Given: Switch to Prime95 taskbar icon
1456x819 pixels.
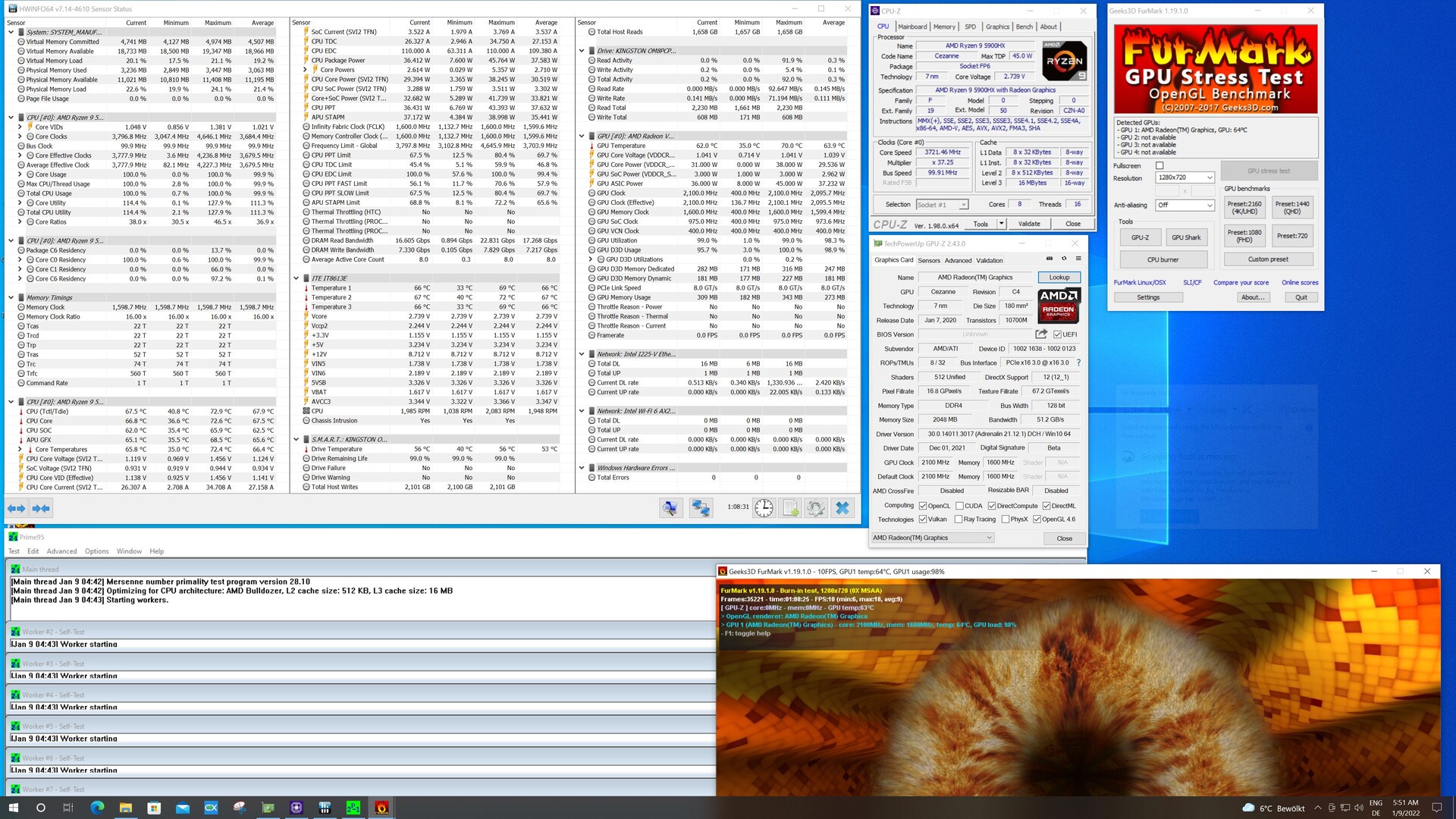Looking at the screenshot, I should pos(353,808).
